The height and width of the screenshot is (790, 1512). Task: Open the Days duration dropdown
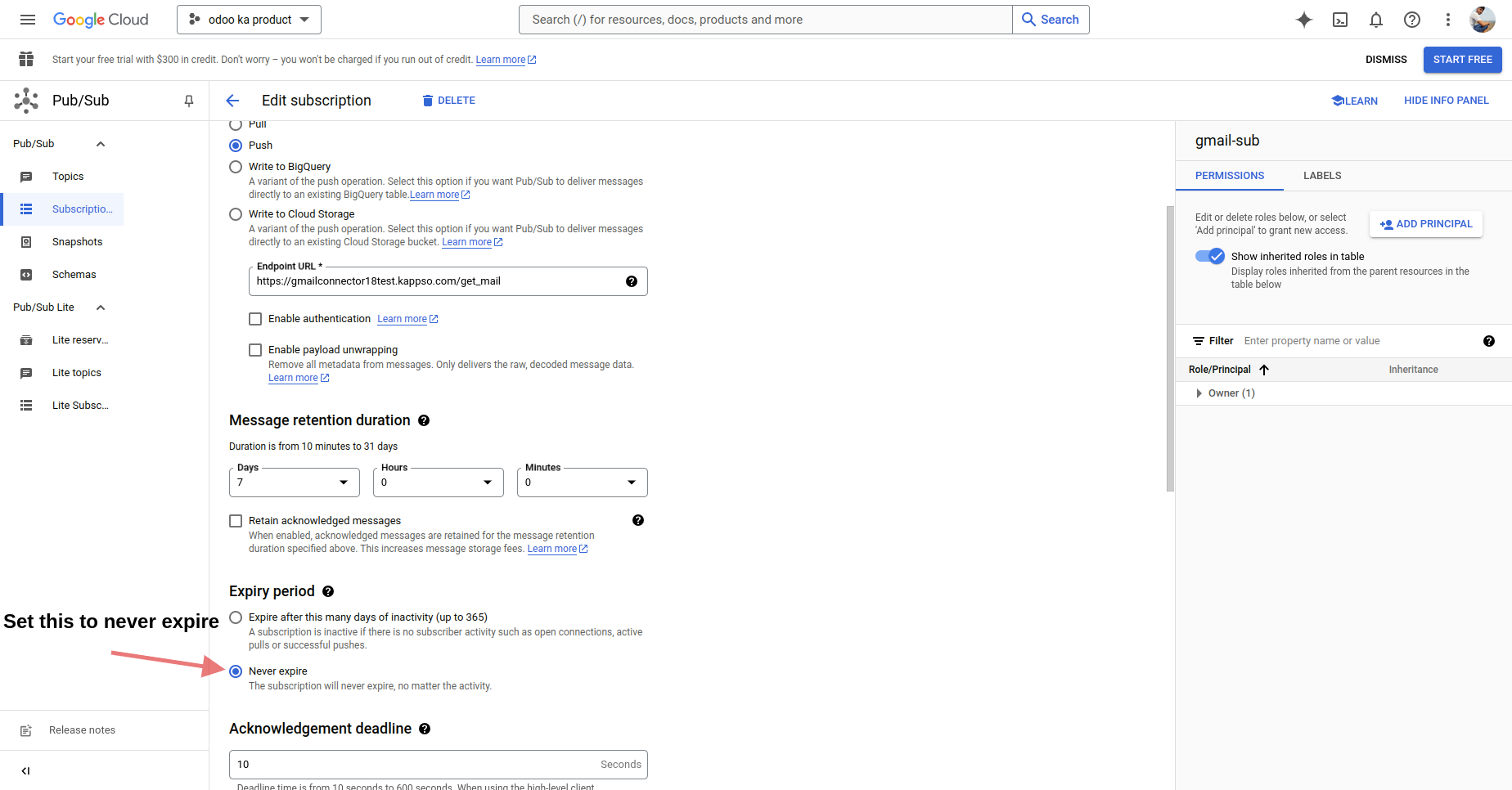pyautogui.click(x=295, y=483)
